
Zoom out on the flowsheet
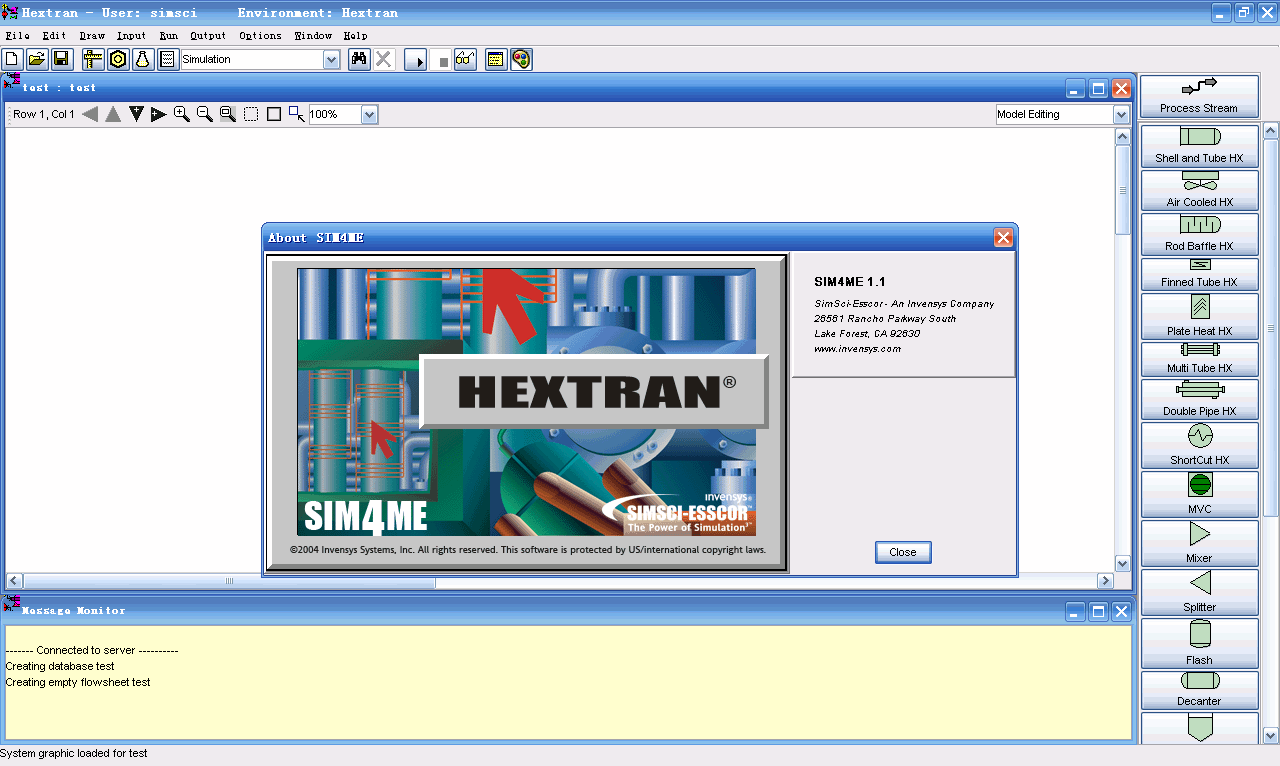(x=205, y=114)
